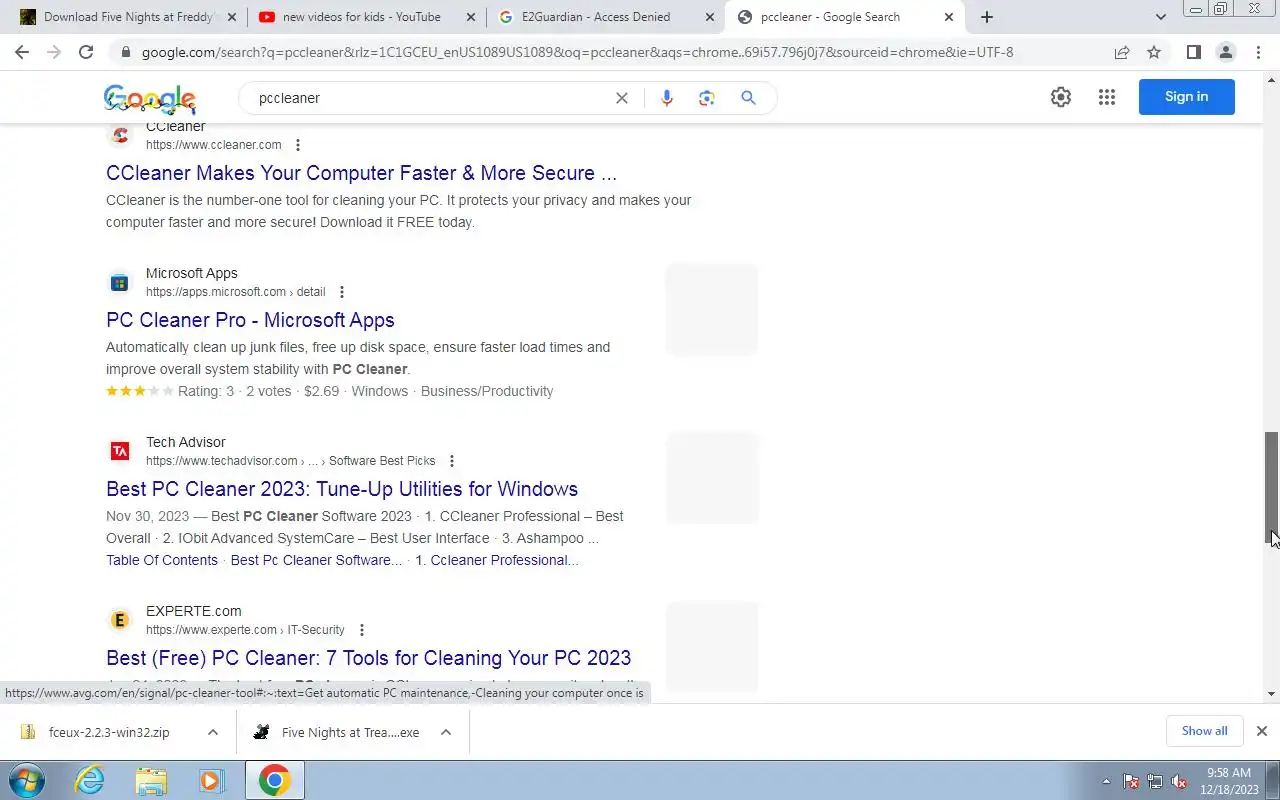Click the forward navigation arrow
This screenshot has height=800, width=1280.
point(54,52)
